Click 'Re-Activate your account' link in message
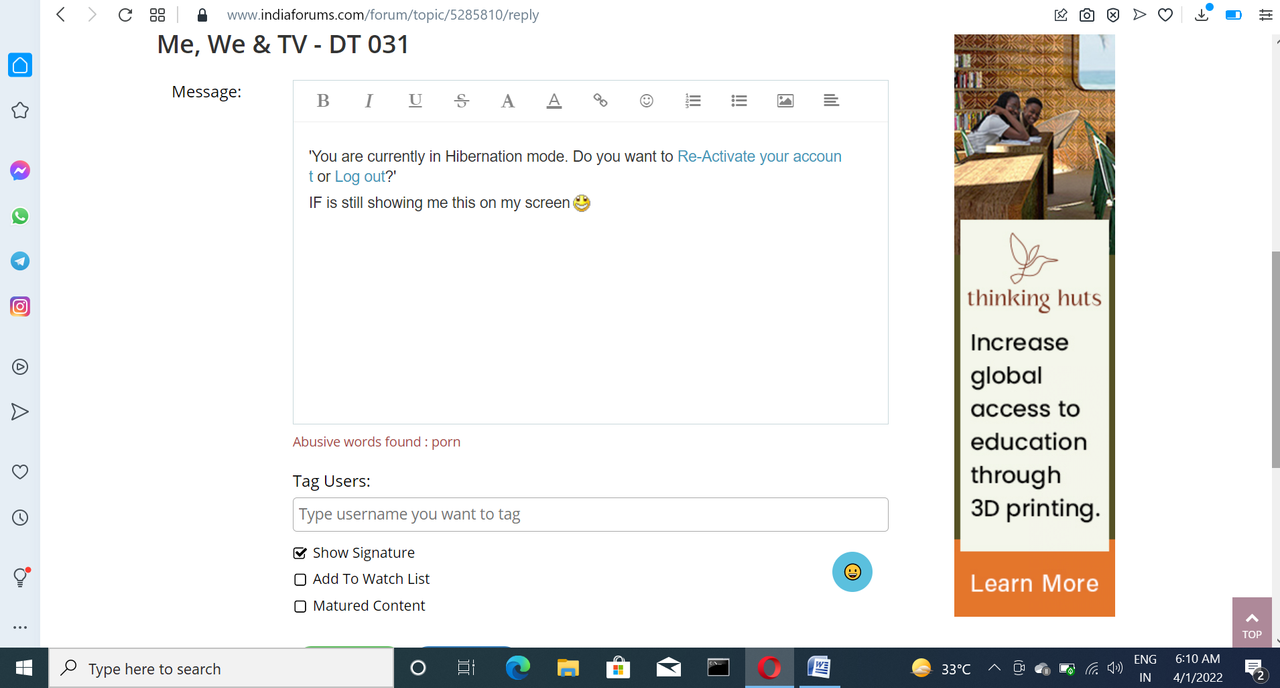This screenshot has width=1280, height=688. coord(760,157)
